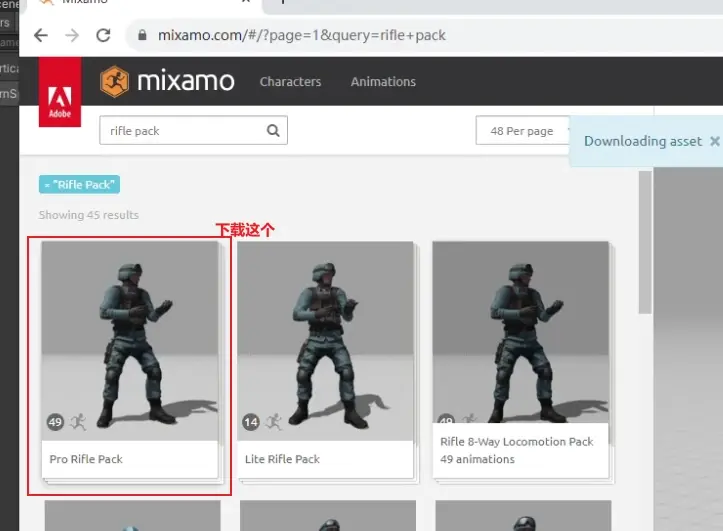Click the Rifle 8-Way Locomotion Pack title
The image size is (723, 531).
pyautogui.click(x=516, y=442)
